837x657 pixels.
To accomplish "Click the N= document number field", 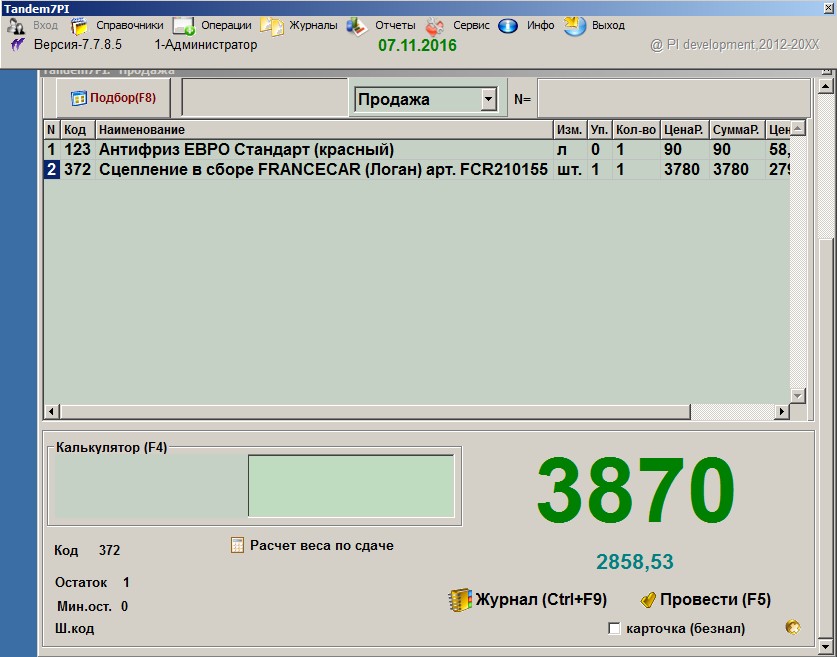I will [674, 98].
